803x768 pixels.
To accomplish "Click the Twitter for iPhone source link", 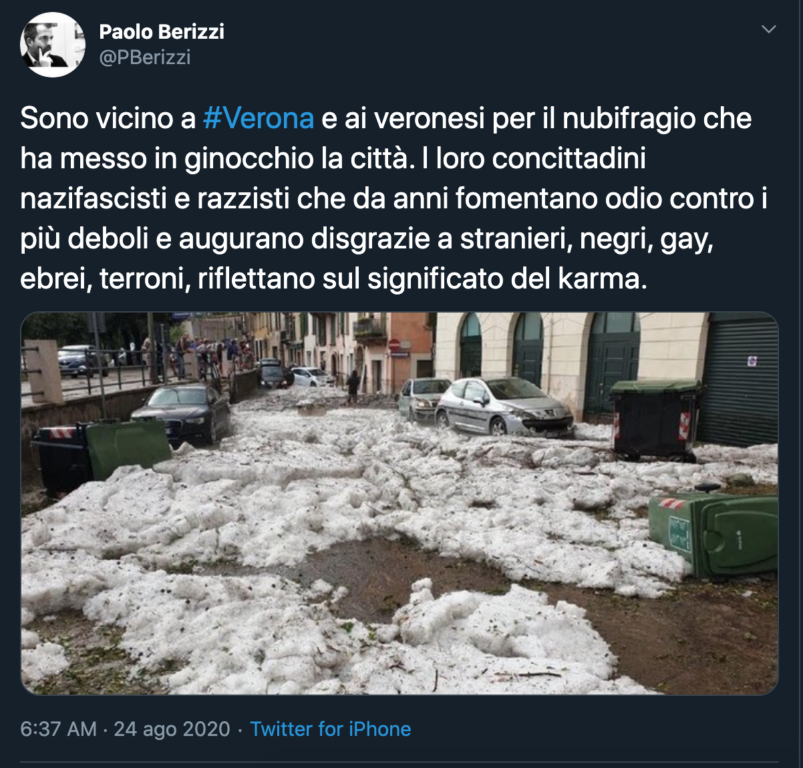I will click(330, 729).
